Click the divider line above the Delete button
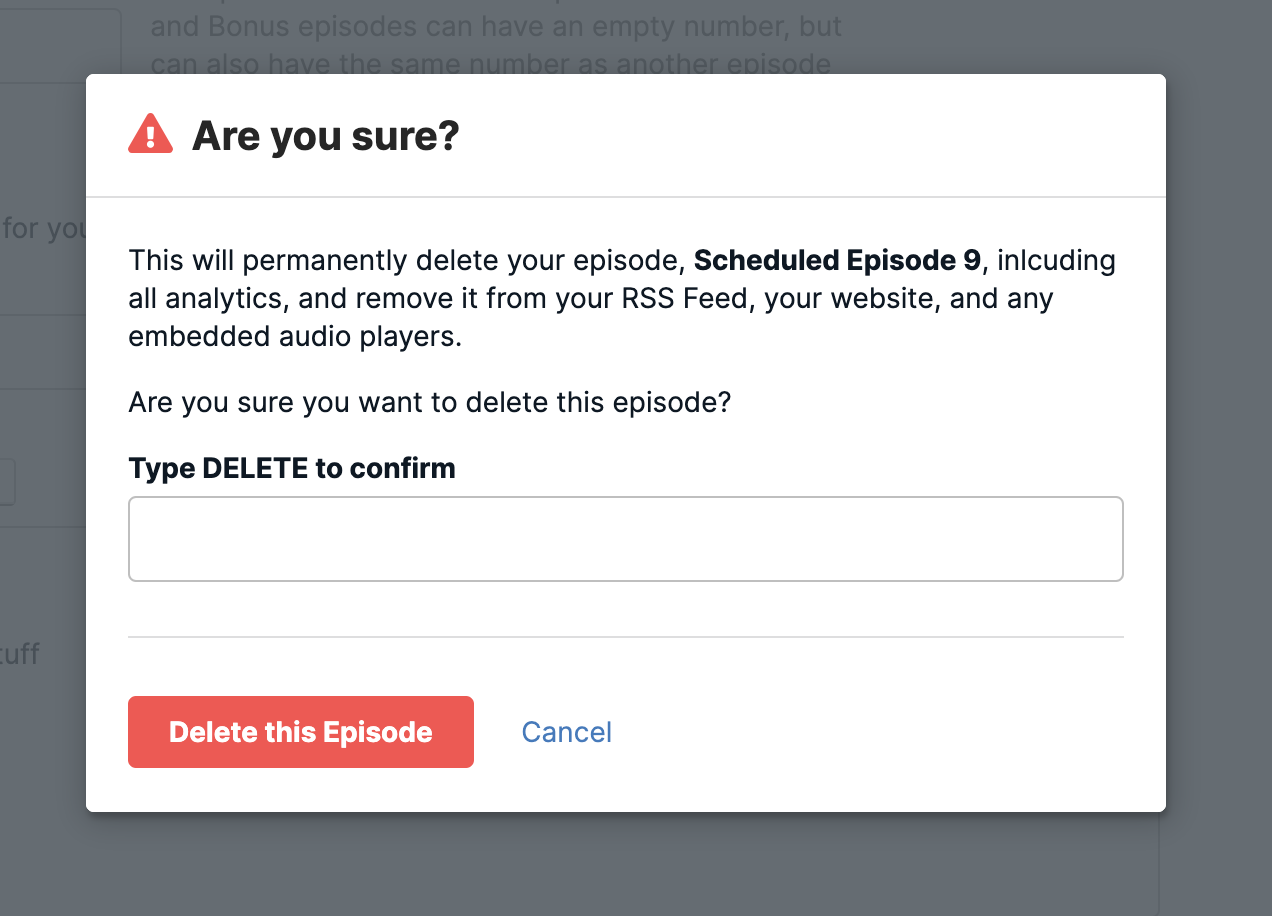 coord(625,637)
